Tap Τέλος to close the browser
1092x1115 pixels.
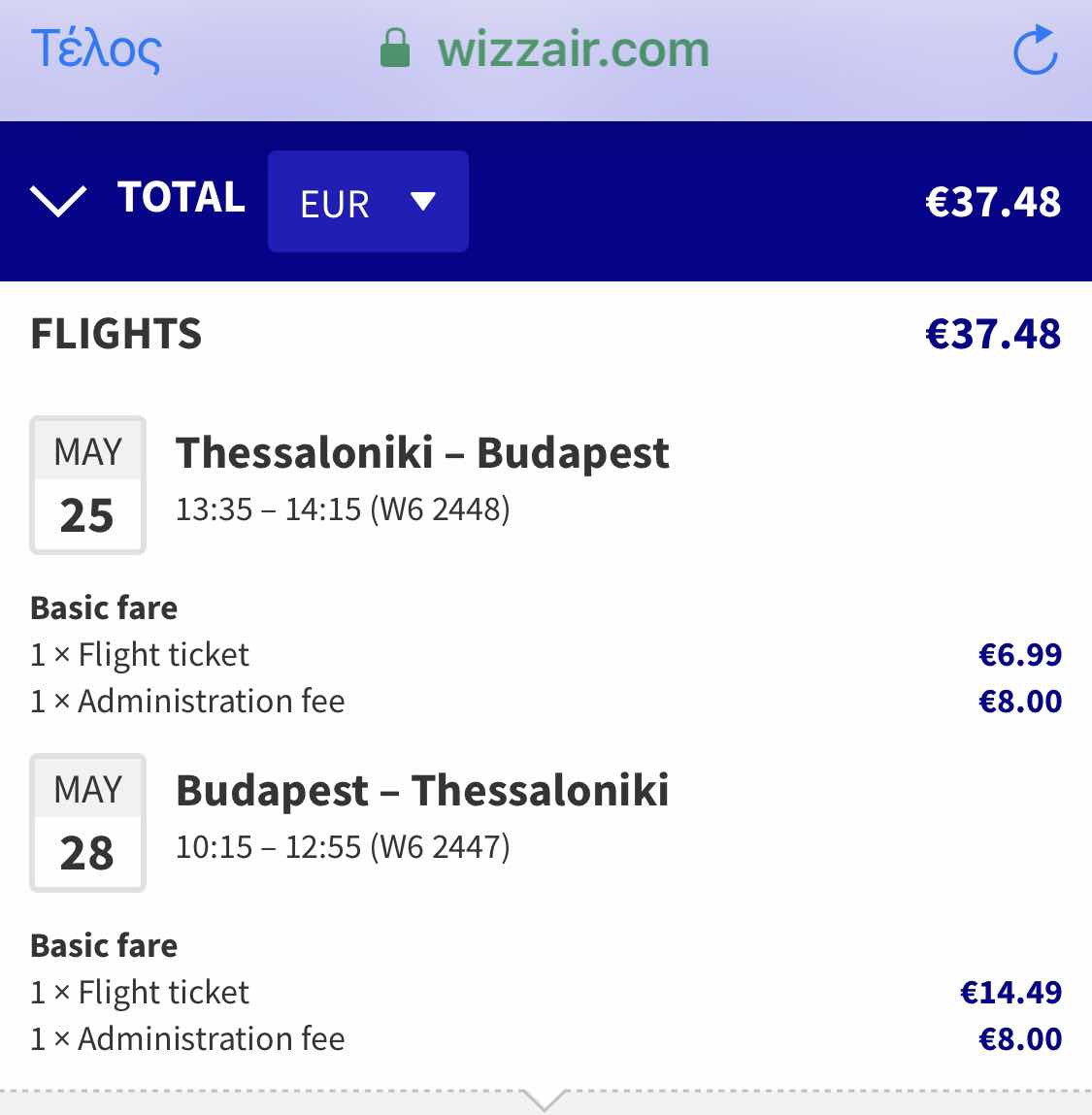(96, 49)
